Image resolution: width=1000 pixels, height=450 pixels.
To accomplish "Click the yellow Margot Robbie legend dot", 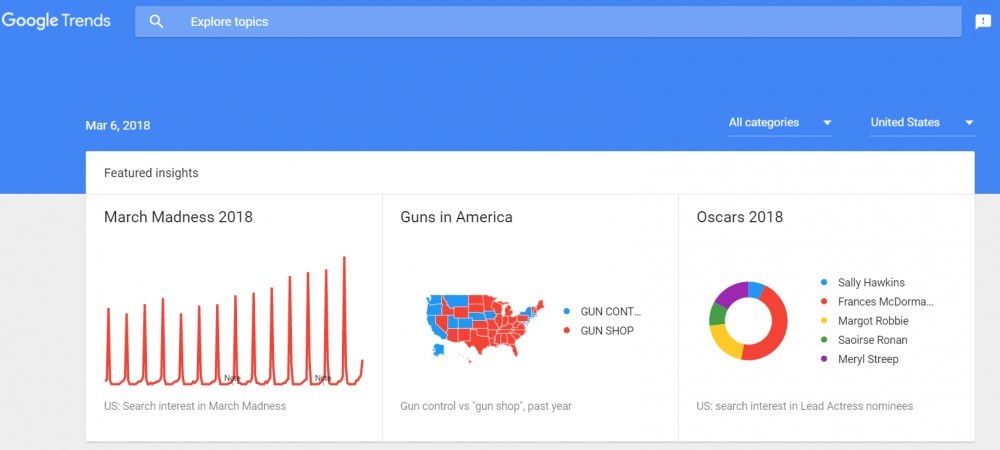I will coord(825,321).
